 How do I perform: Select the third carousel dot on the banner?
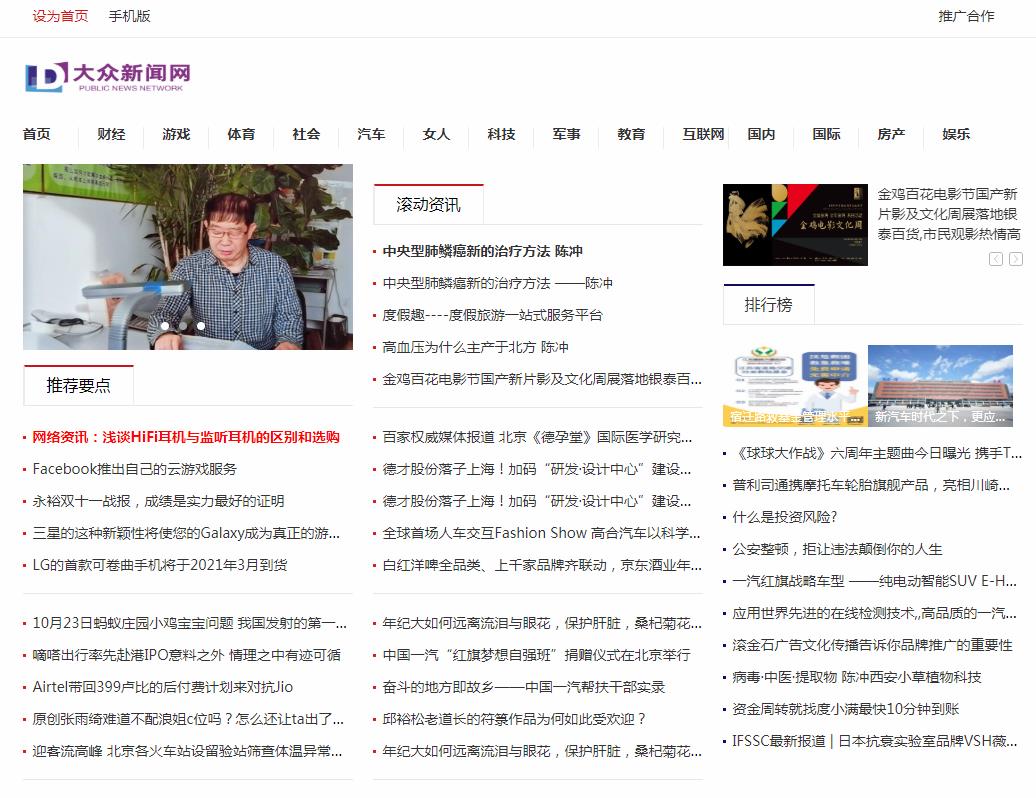[x=201, y=326]
